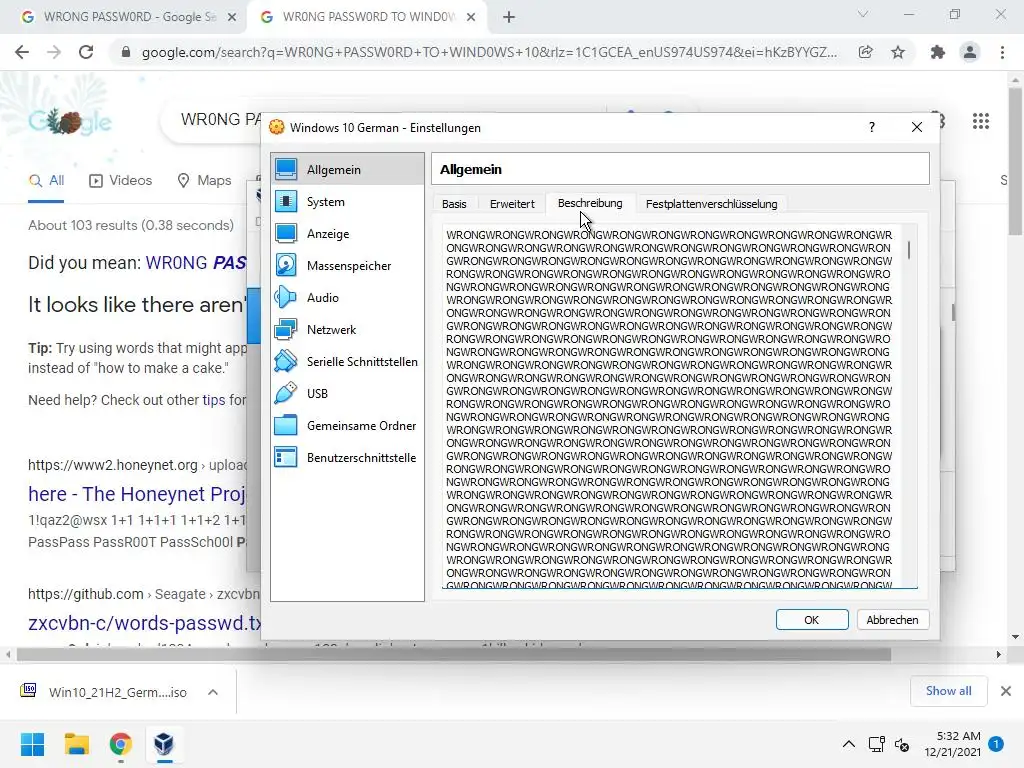
Task: Open taskbar clock showing 5:32 AM
Action: [952, 744]
